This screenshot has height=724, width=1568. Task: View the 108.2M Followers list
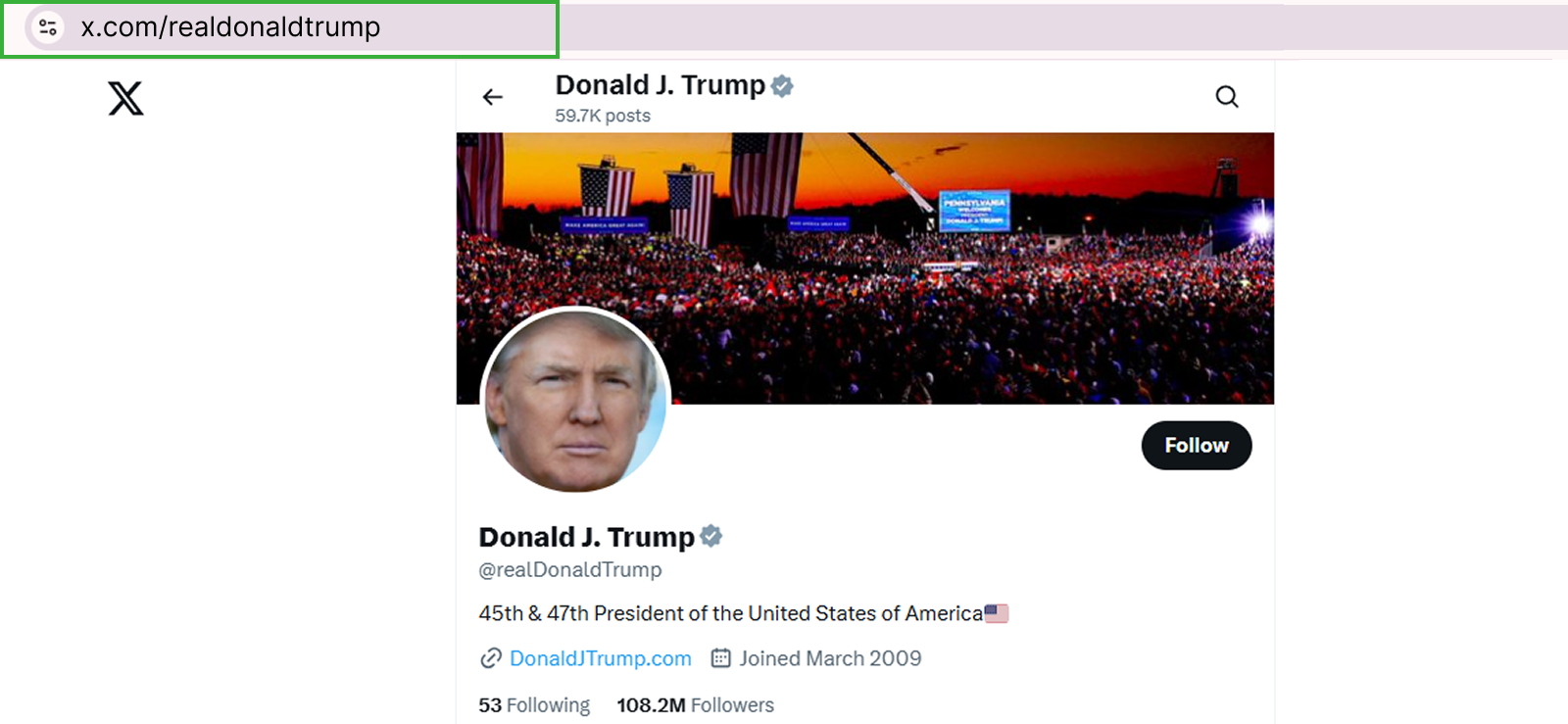(x=695, y=705)
